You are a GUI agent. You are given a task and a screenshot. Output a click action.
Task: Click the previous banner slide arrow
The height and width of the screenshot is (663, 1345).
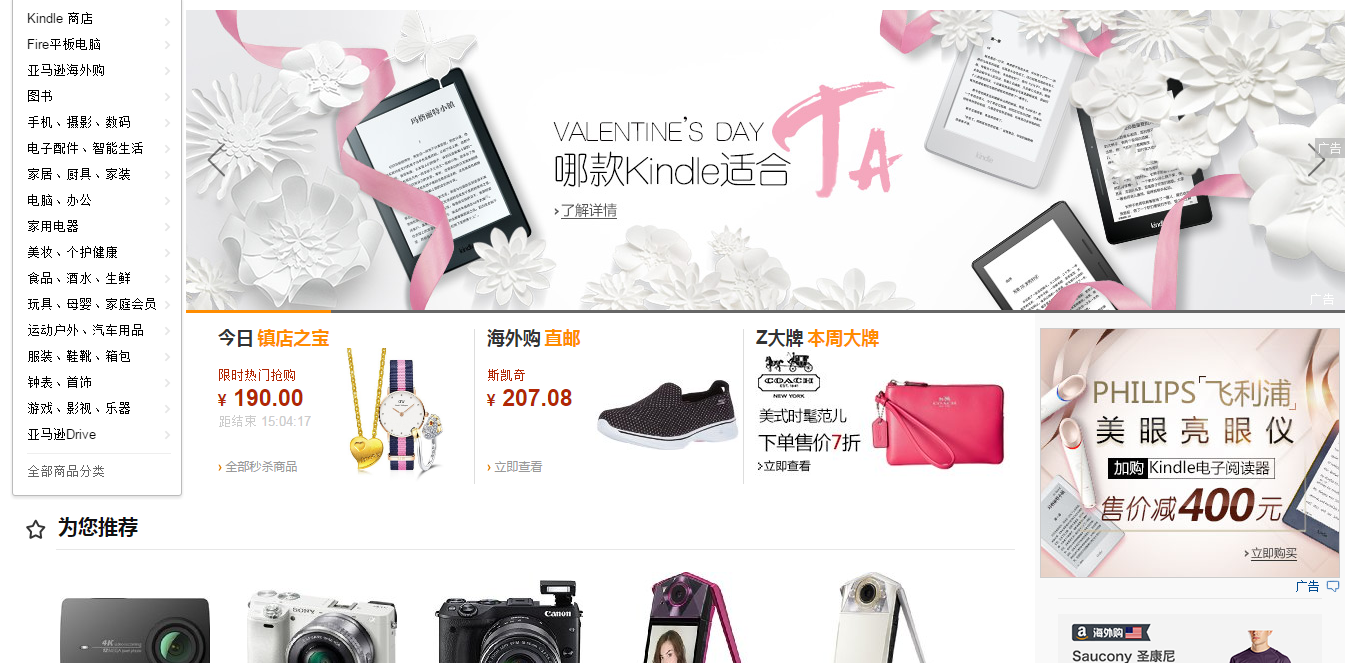[x=216, y=160]
